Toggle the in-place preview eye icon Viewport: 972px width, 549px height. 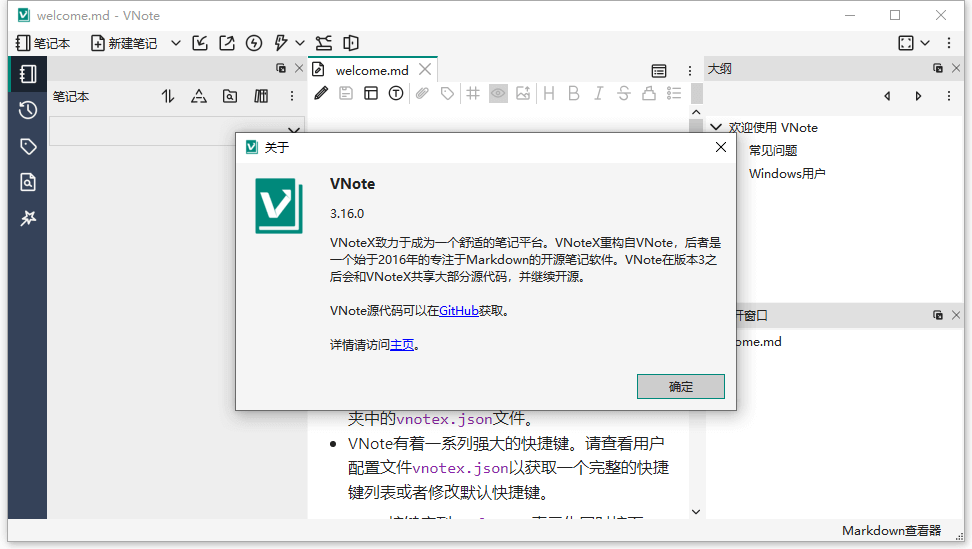click(x=498, y=94)
